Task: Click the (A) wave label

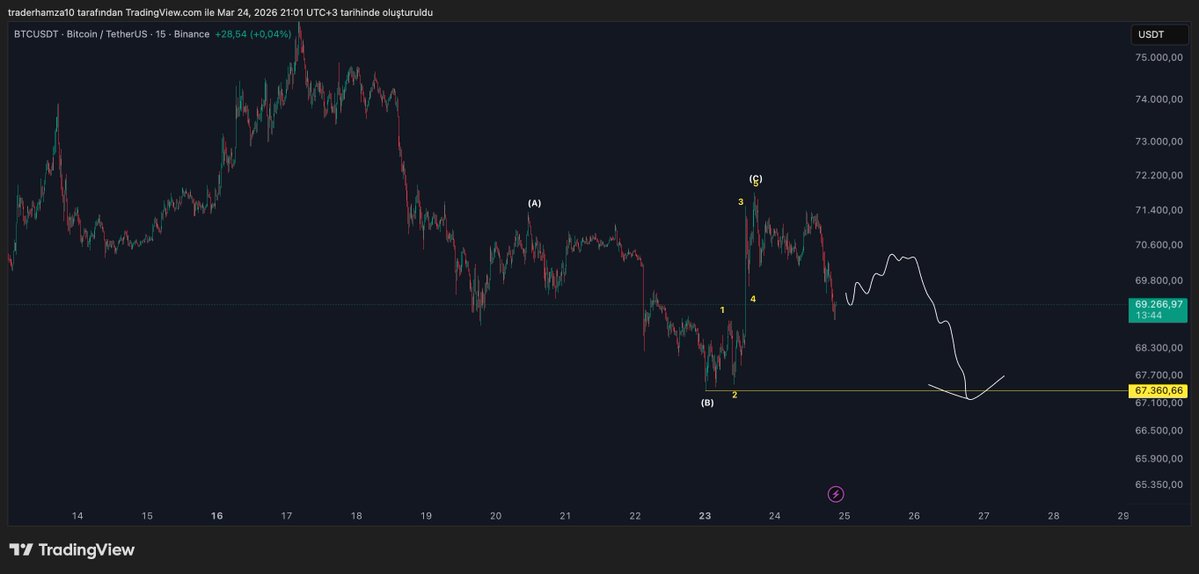Action: point(535,203)
